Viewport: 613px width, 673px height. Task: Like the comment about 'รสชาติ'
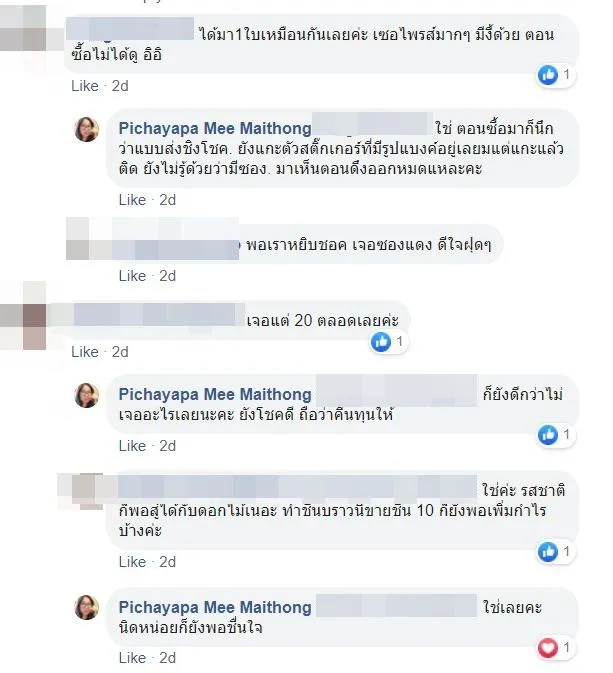tap(133, 562)
